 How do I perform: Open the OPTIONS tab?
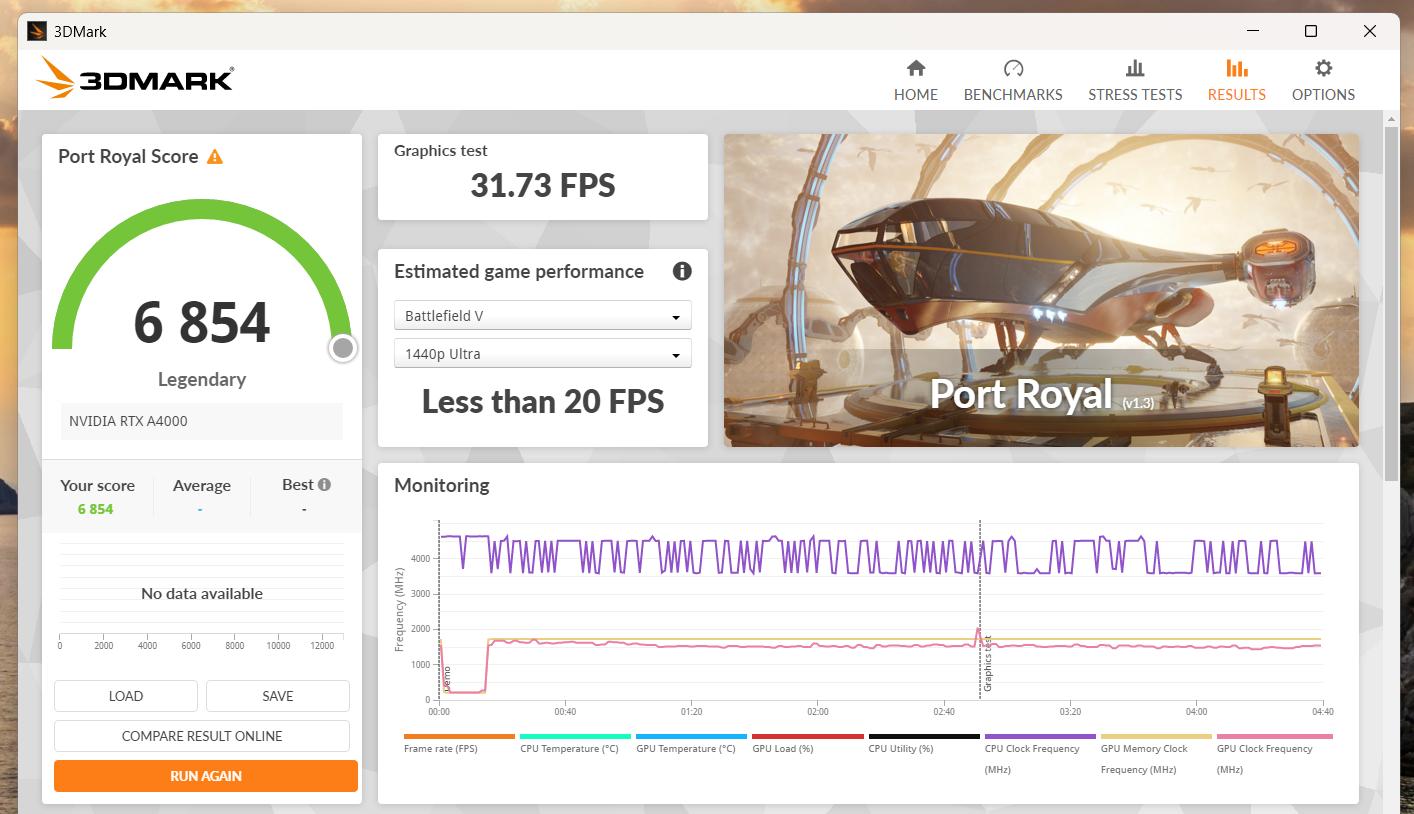[x=1323, y=80]
